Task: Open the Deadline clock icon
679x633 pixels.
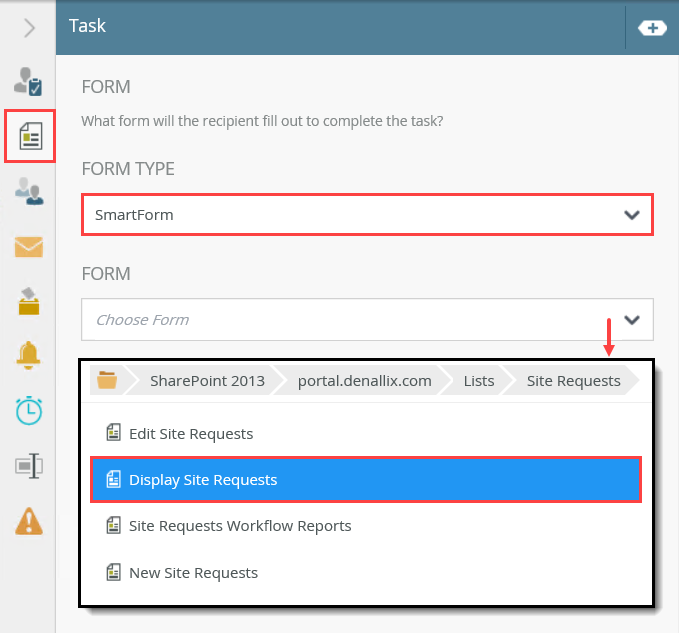Action: (29, 410)
